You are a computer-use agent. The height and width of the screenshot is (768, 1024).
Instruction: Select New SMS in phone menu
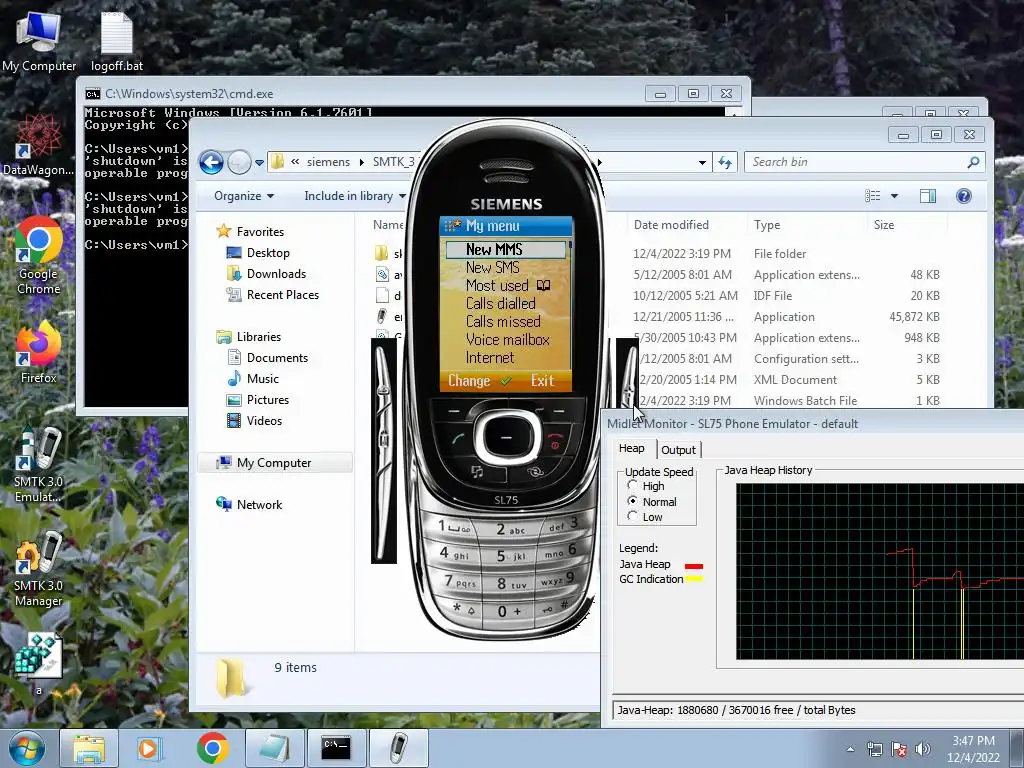492,268
